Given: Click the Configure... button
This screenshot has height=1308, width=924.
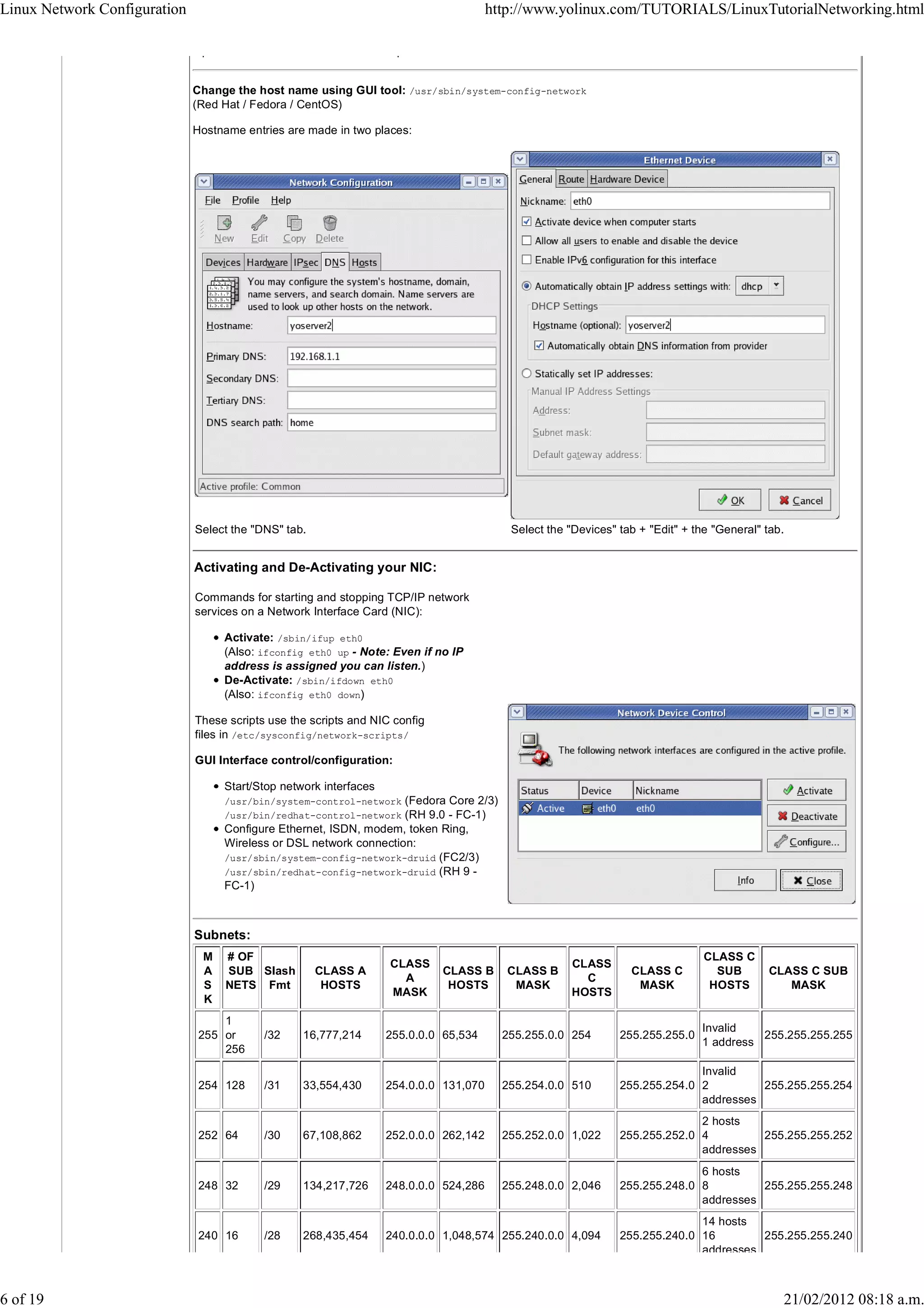Looking at the screenshot, I should click(x=806, y=841).
